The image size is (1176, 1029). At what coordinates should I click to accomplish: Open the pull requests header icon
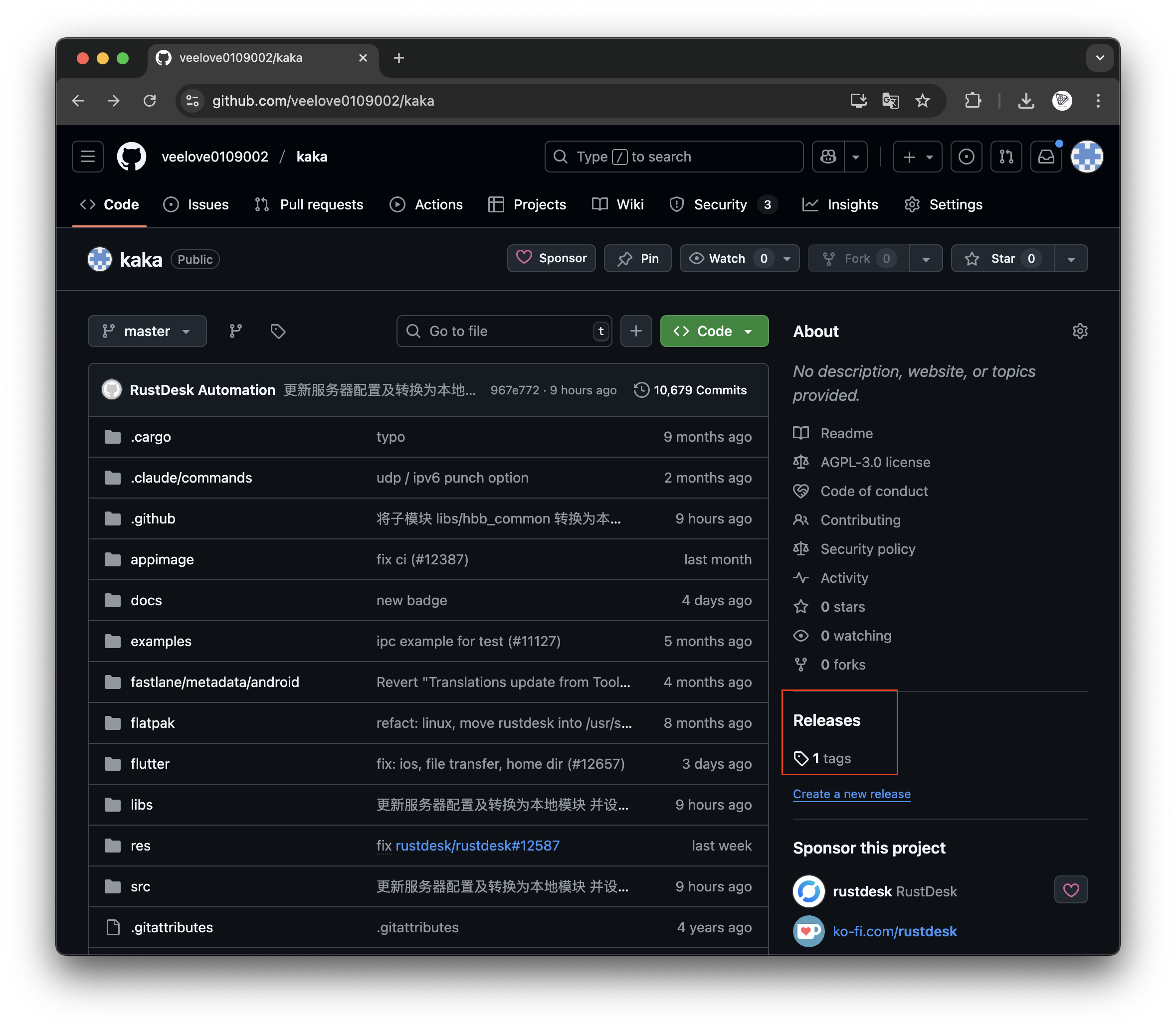[1006, 157]
